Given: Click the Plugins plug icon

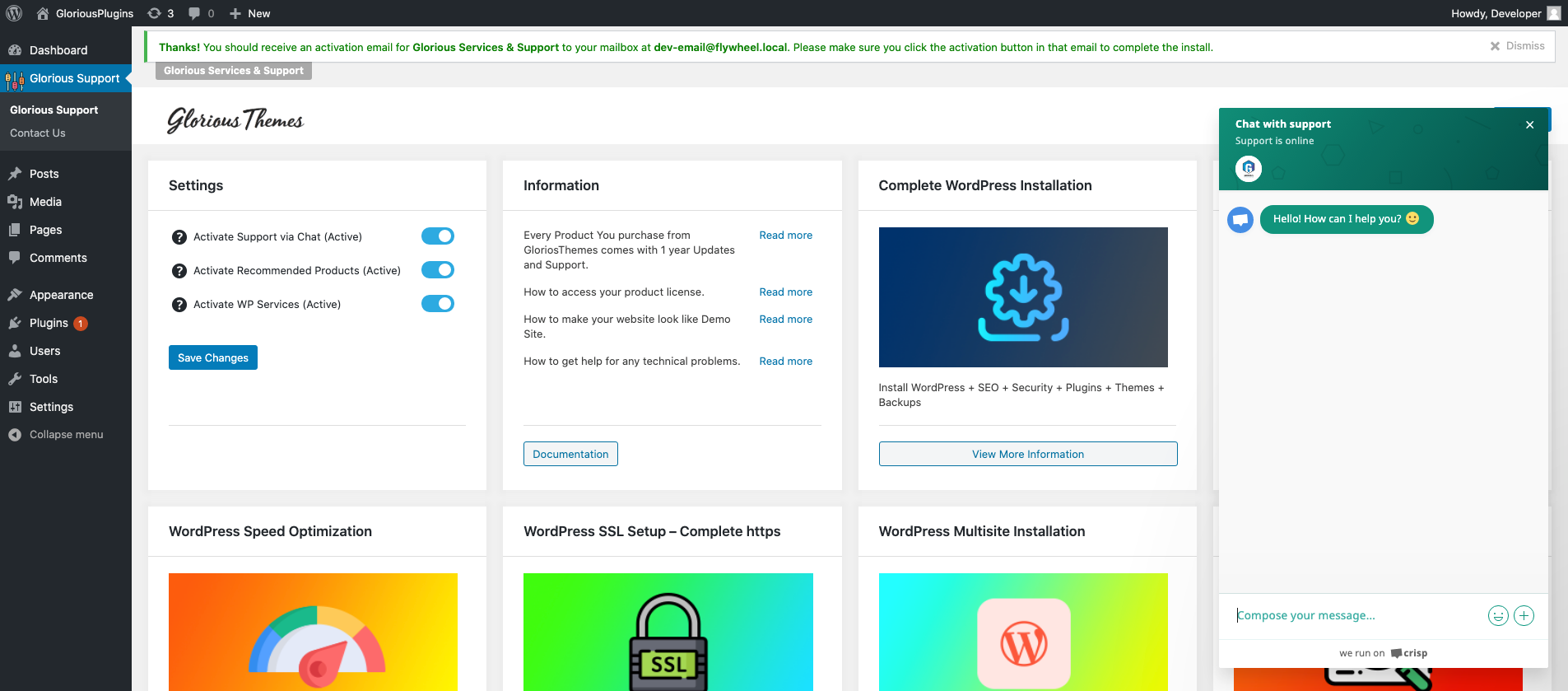Looking at the screenshot, I should (15, 323).
